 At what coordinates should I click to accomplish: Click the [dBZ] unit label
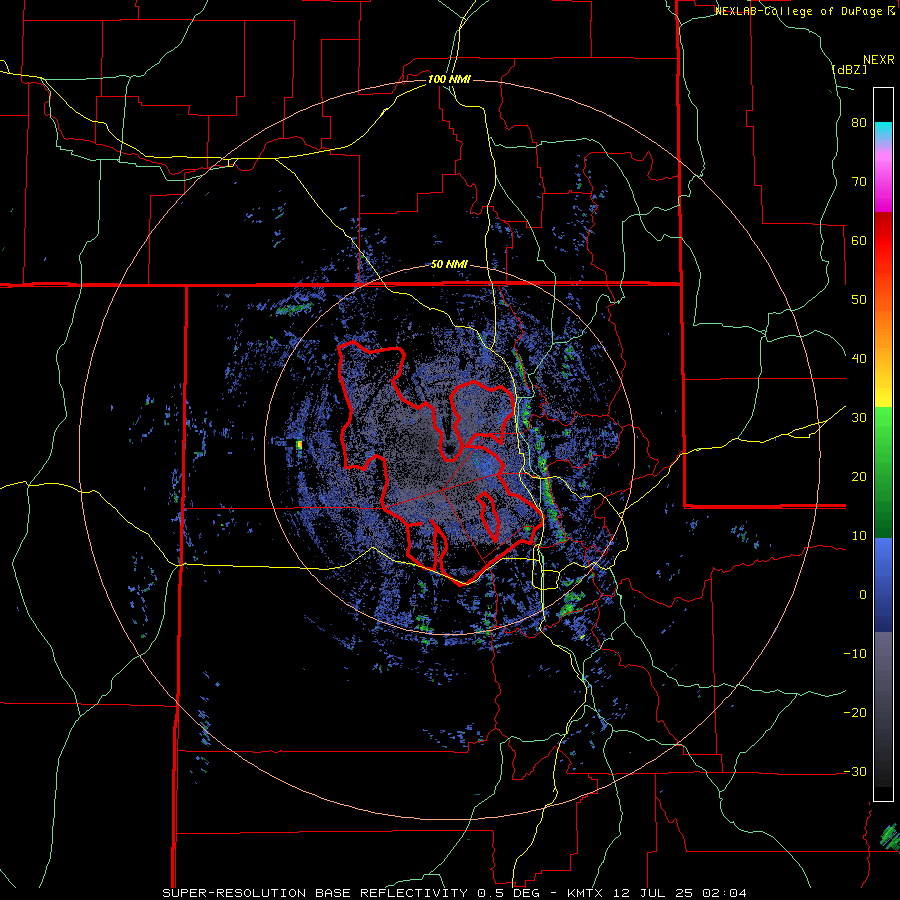pyautogui.click(x=849, y=70)
